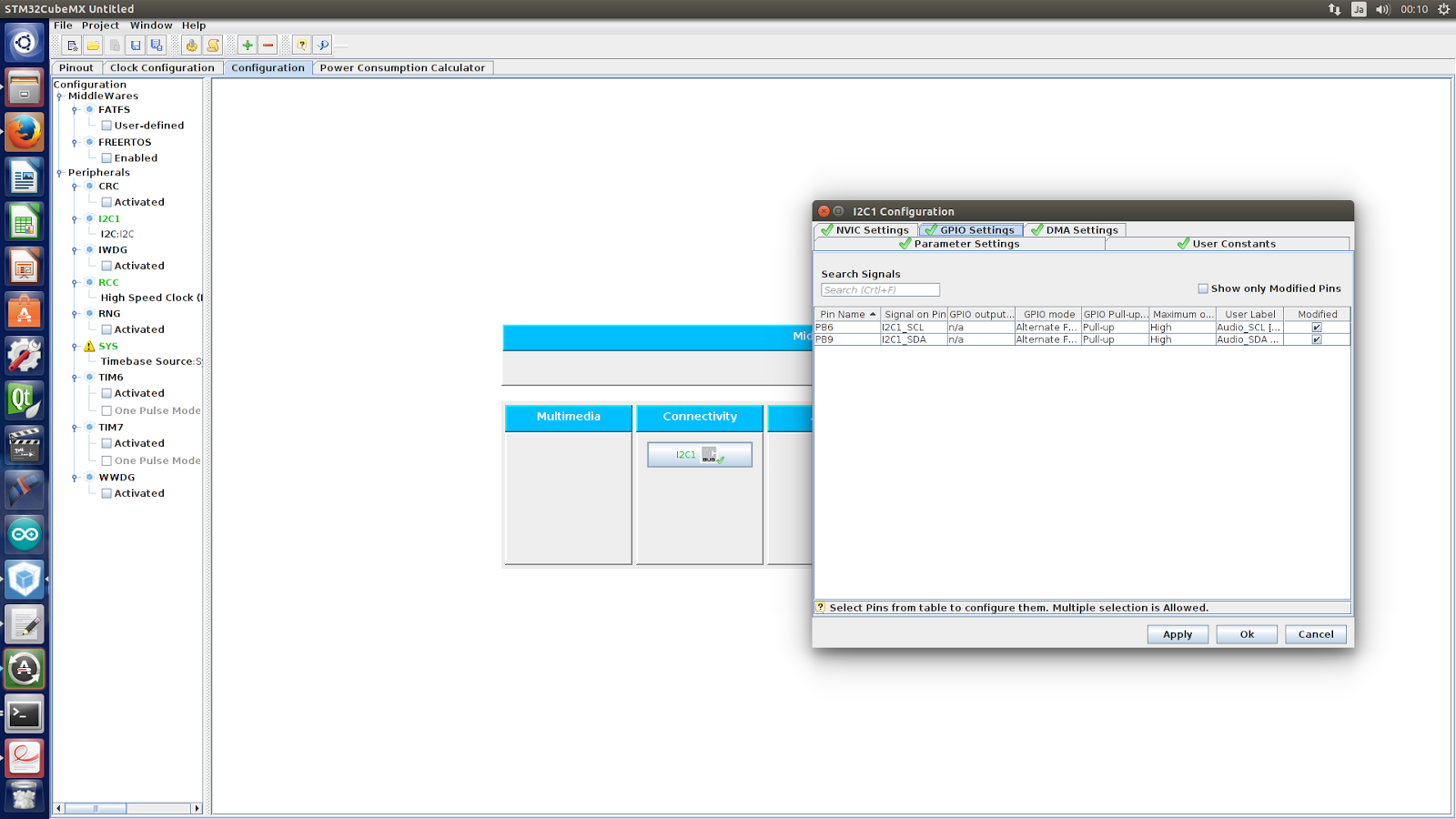Open the DMA Settings tab
Image resolution: width=1456 pixels, height=819 pixels.
(x=1075, y=230)
